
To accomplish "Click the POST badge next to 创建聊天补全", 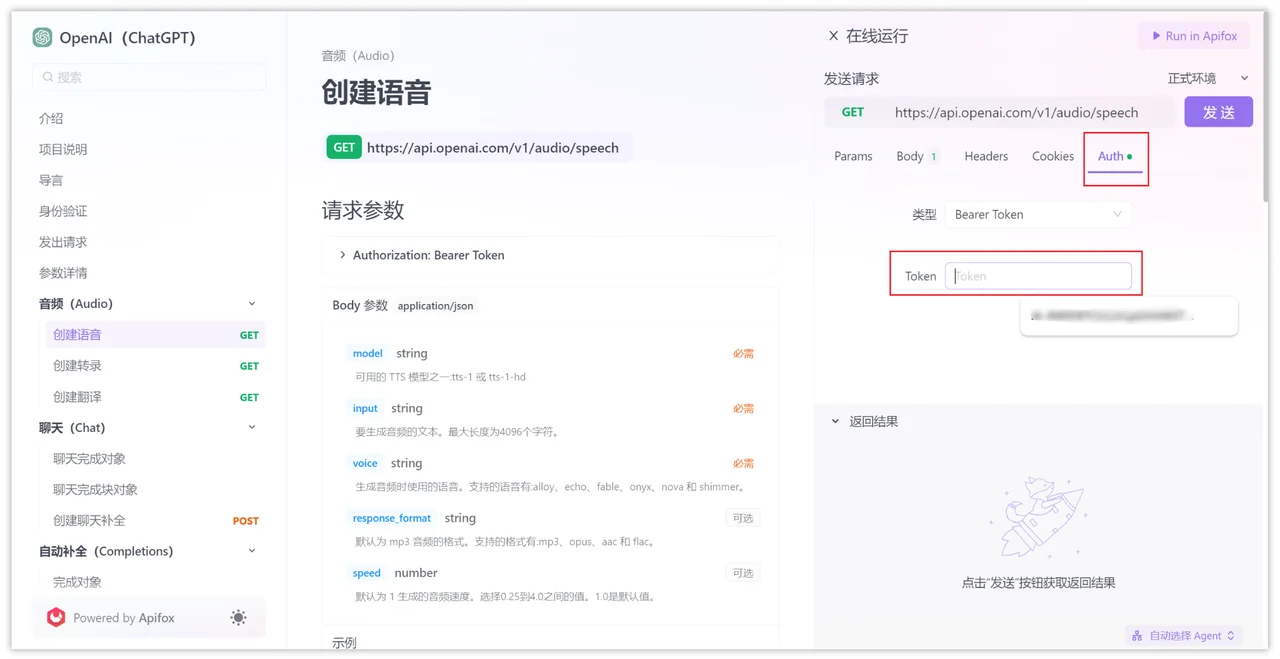I will pyautogui.click(x=245, y=520).
